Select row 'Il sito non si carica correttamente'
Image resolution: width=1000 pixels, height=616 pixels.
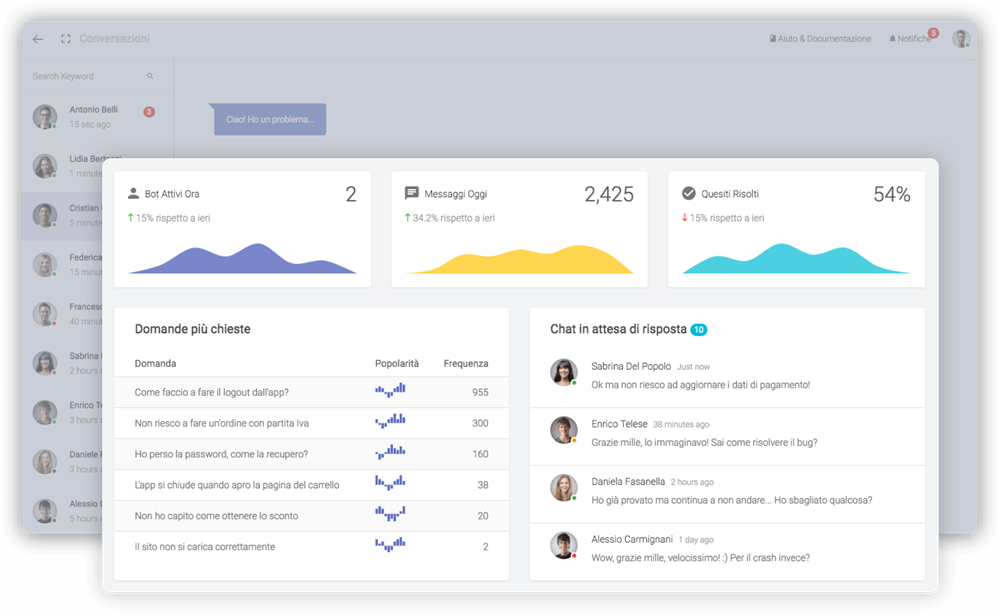(x=311, y=547)
